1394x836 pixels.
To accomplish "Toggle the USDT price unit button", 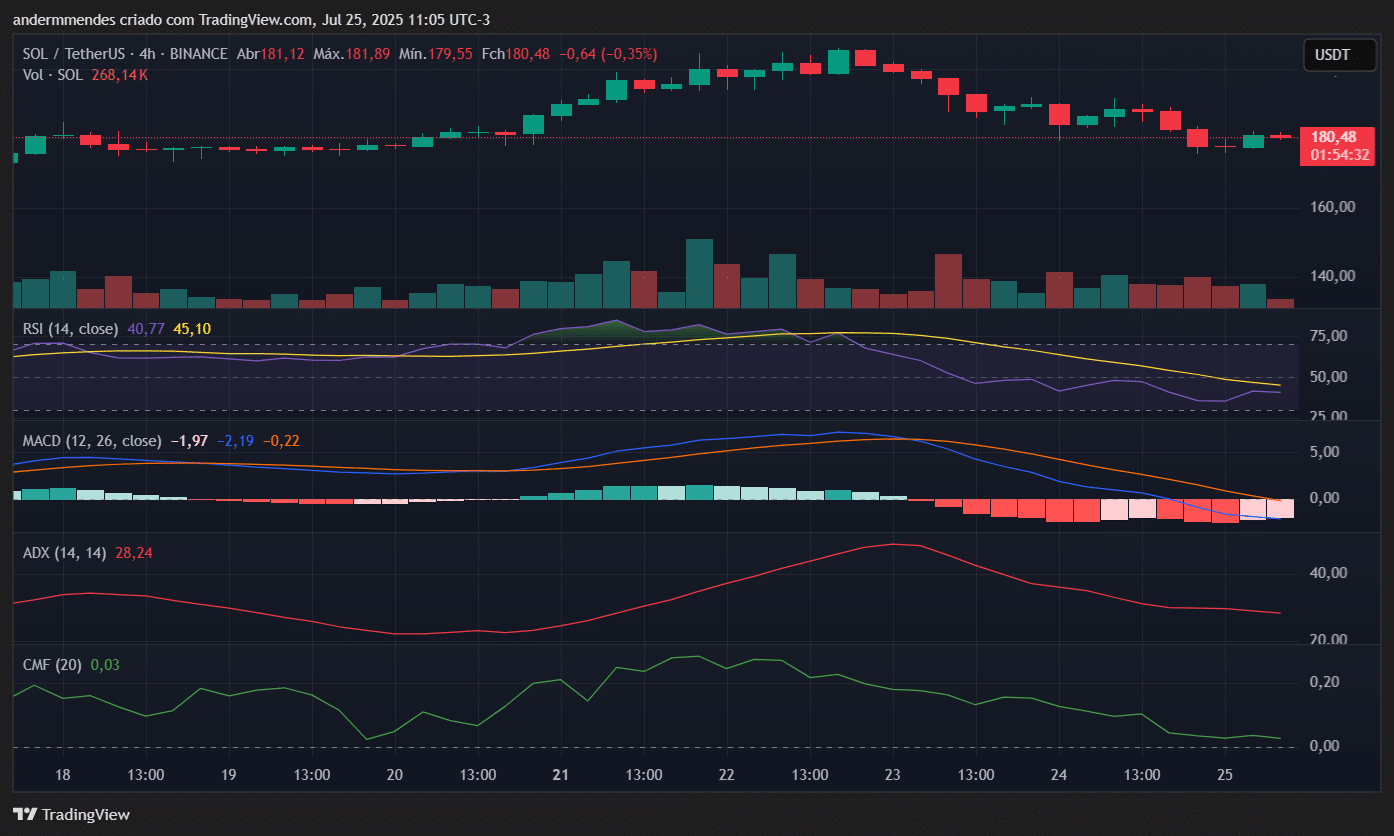I will (1339, 55).
